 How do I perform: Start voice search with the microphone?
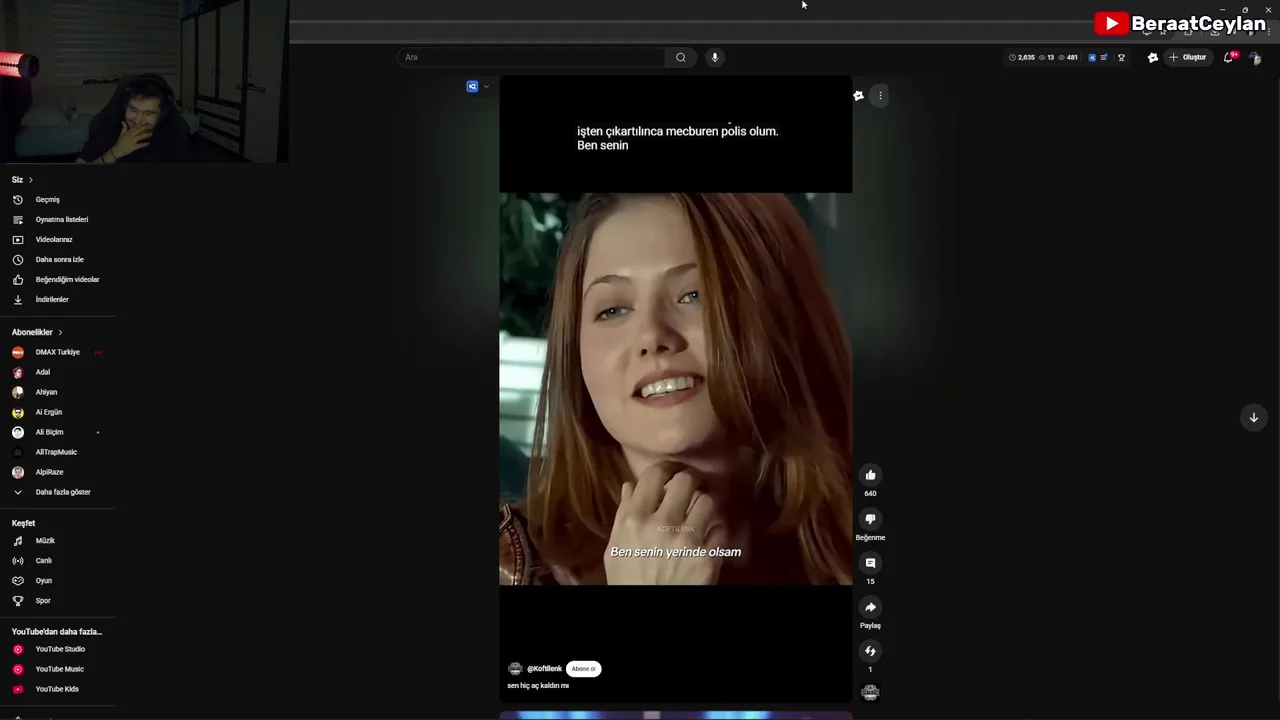pyautogui.click(x=714, y=57)
